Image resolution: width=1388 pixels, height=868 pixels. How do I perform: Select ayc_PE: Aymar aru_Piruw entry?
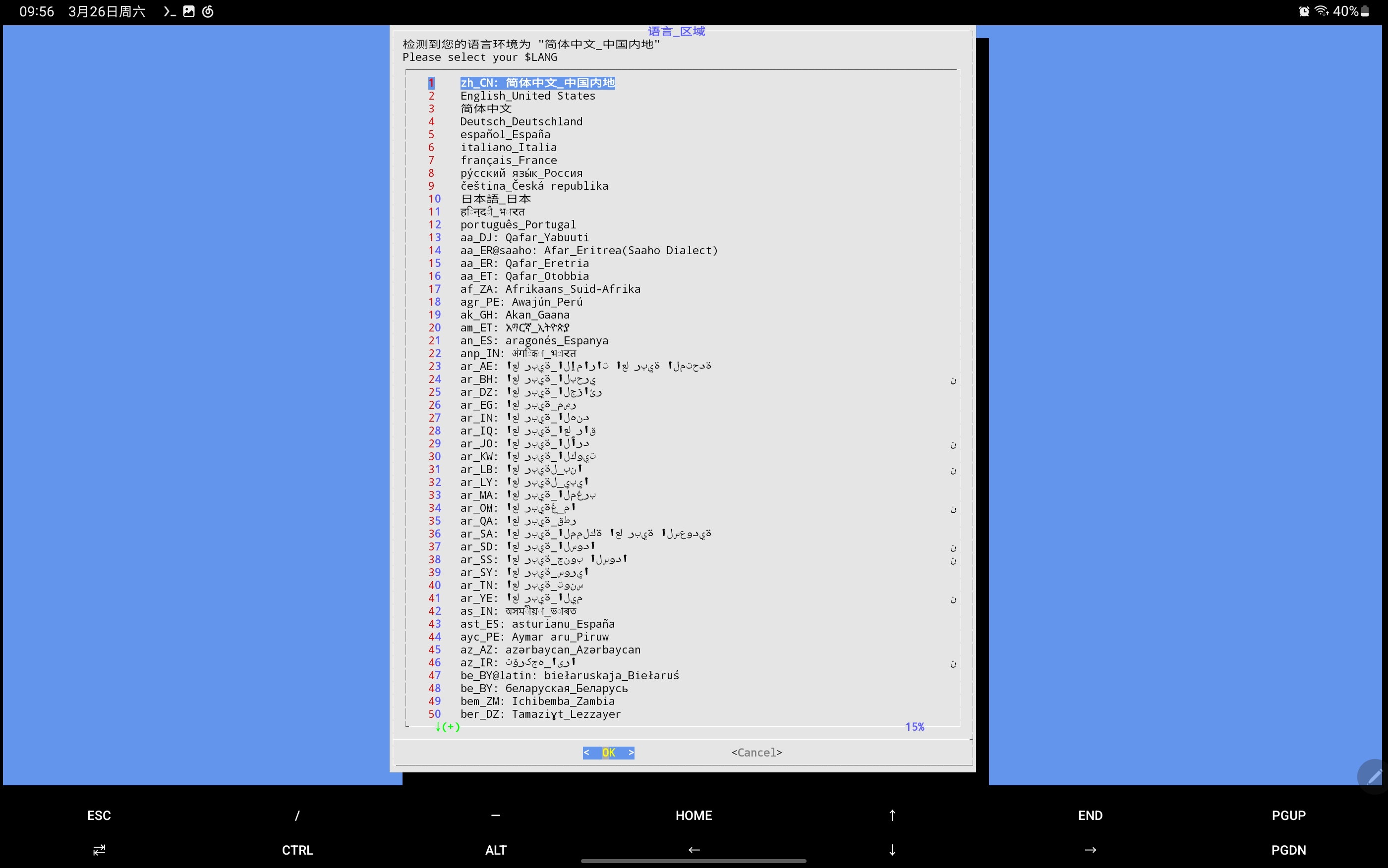coord(534,637)
